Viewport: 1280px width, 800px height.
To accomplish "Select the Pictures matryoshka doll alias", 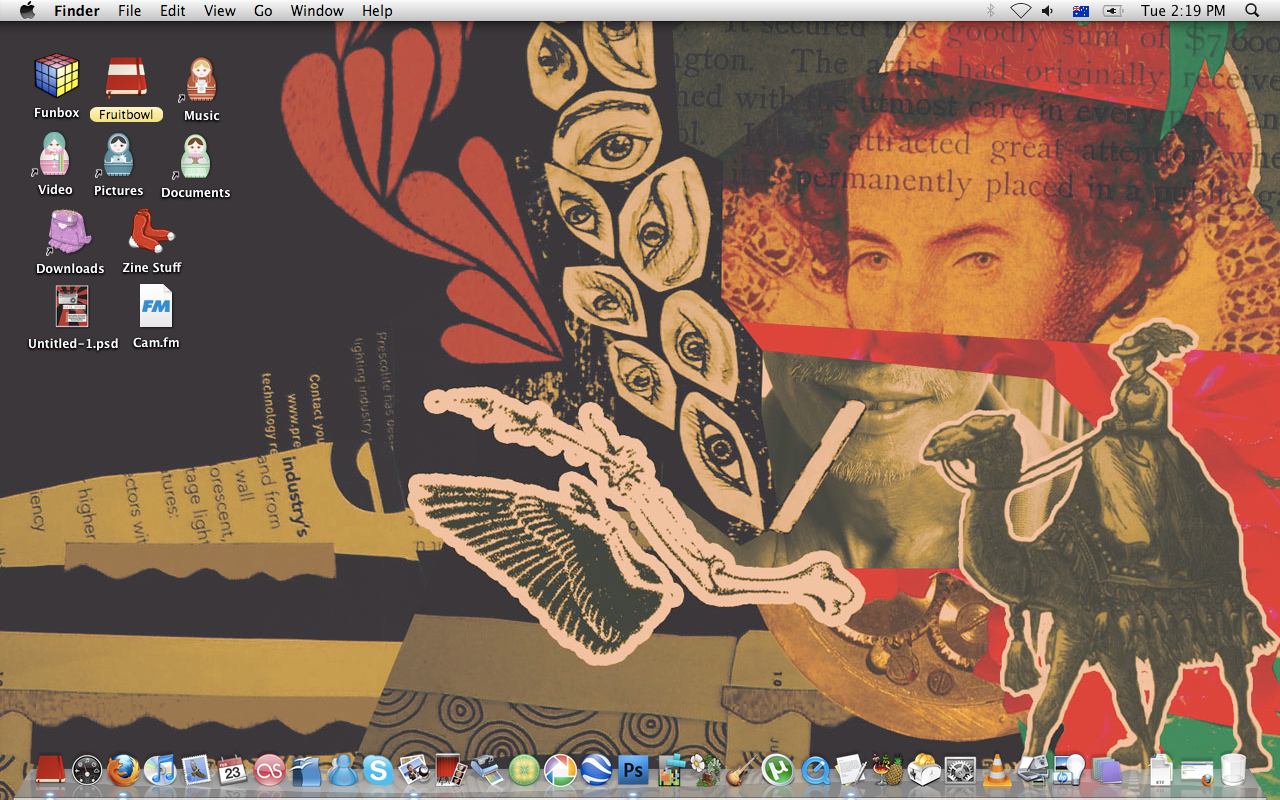I will (119, 155).
